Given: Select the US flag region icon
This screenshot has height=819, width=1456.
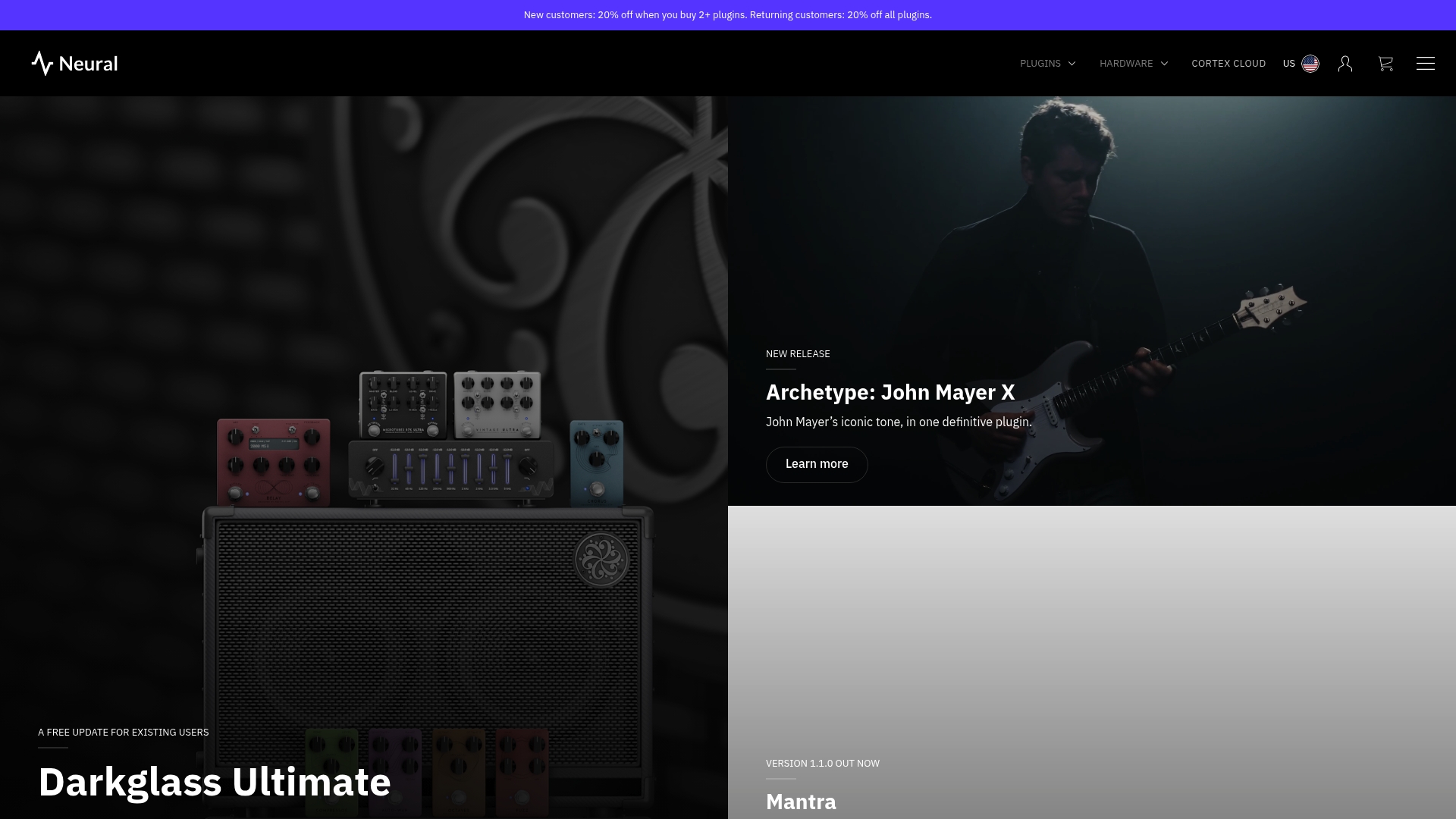Looking at the screenshot, I should 1310,64.
